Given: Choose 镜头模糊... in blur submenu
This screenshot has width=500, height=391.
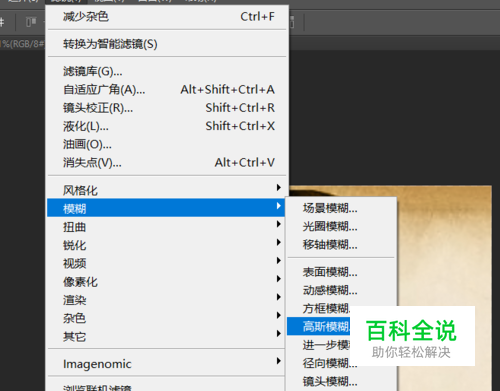Looking at the screenshot, I should click(341, 381).
